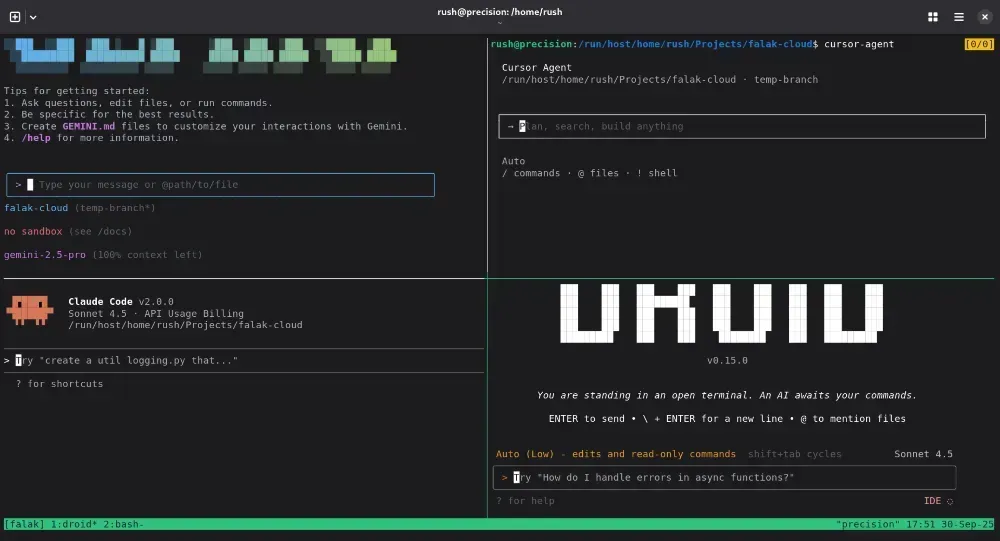Click the Claude Code mascot icon

[30, 311]
